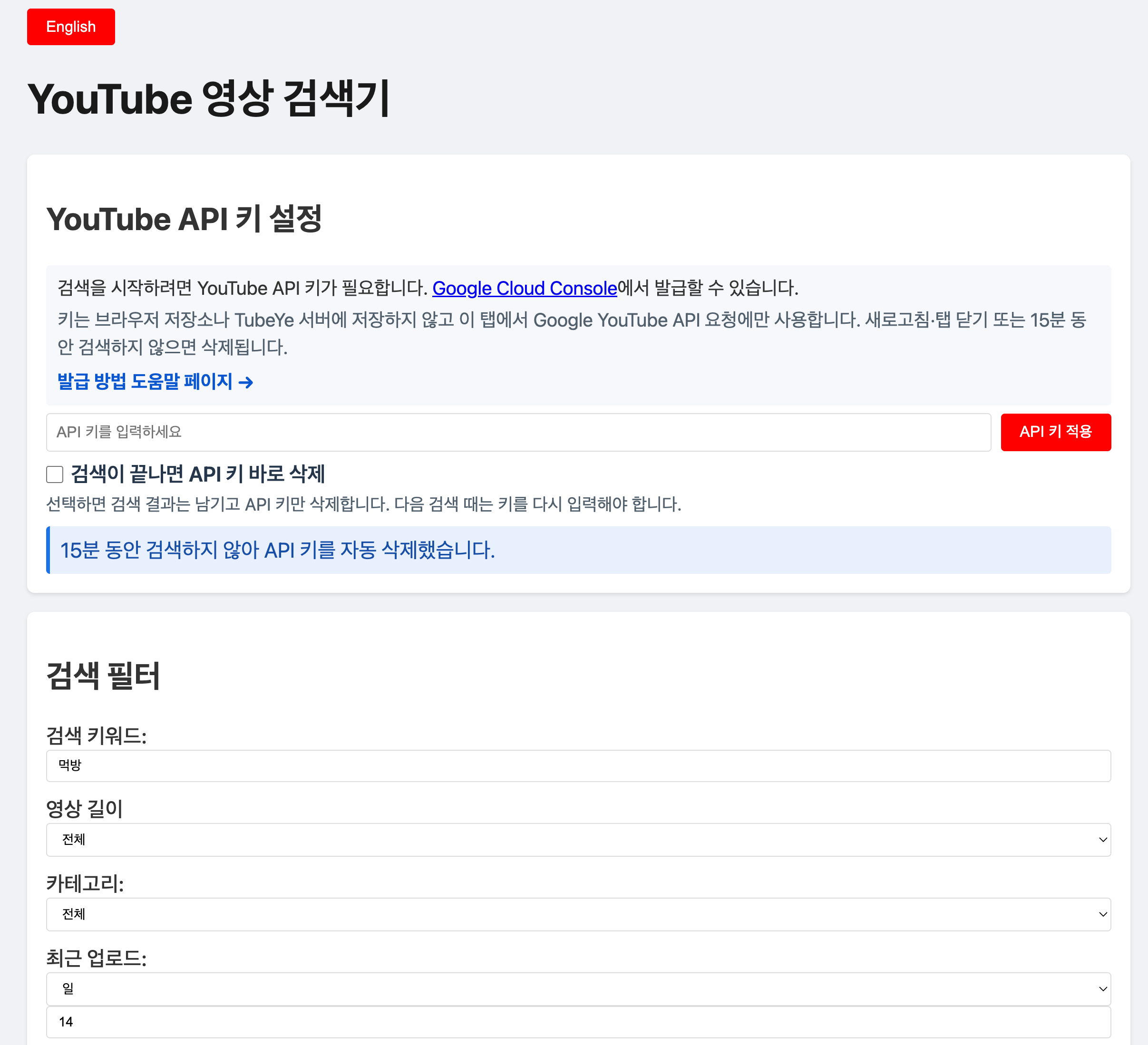Click the YouTube 영상 검색기 page title

pos(208,99)
